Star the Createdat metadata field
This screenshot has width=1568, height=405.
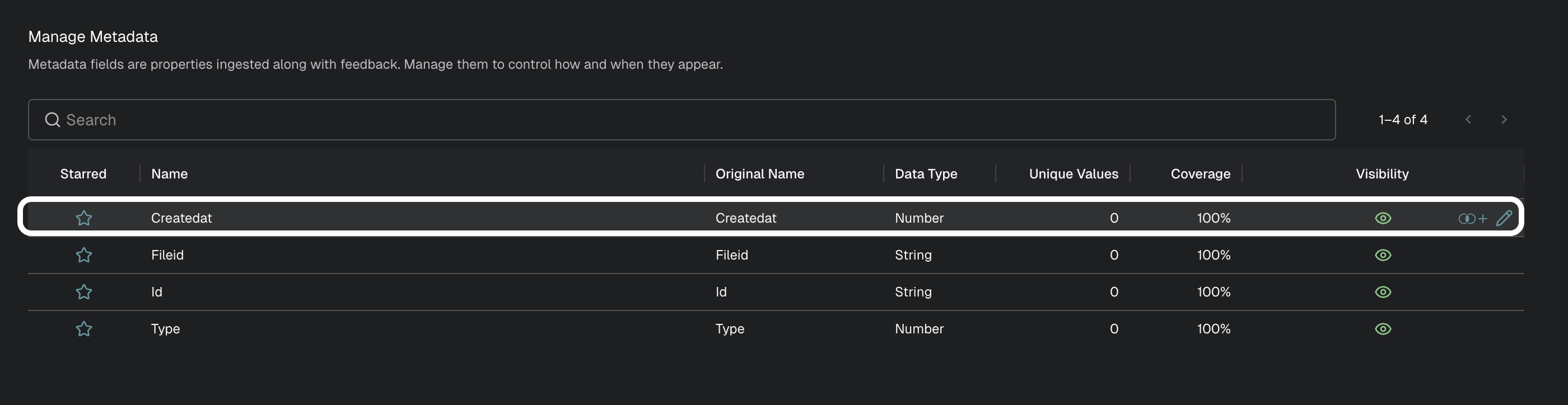click(84, 218)
